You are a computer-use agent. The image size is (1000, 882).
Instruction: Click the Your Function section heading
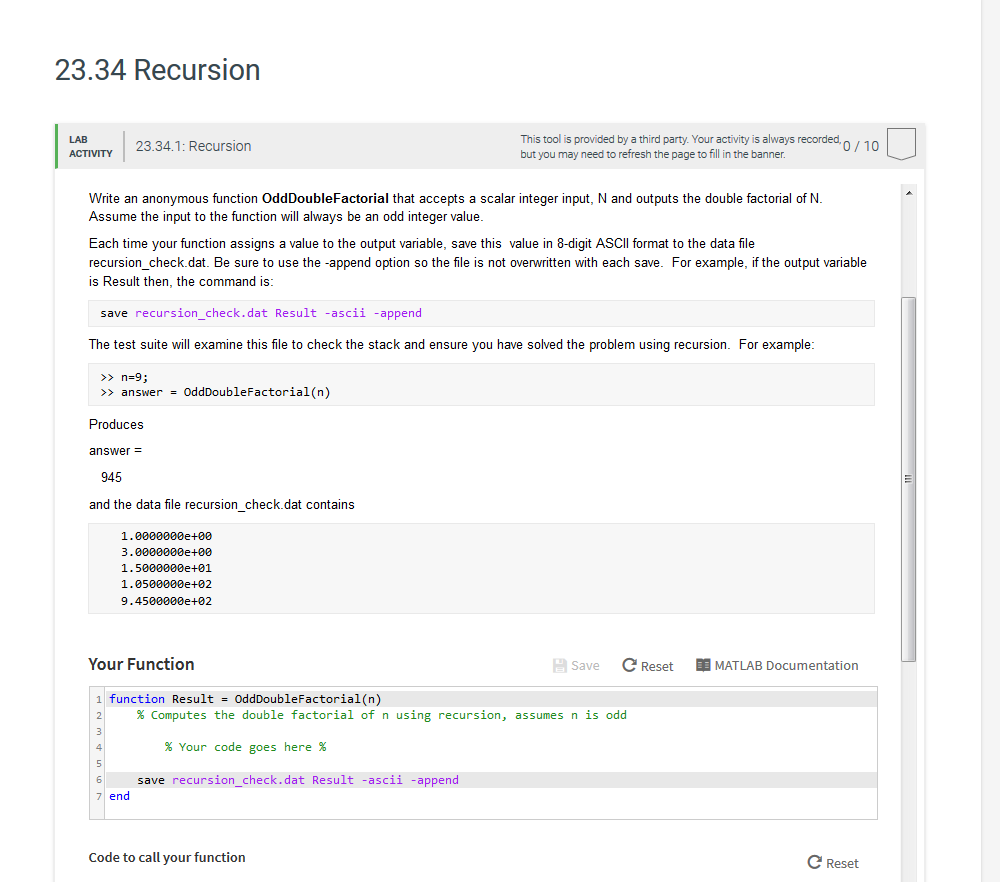[142, 664]
